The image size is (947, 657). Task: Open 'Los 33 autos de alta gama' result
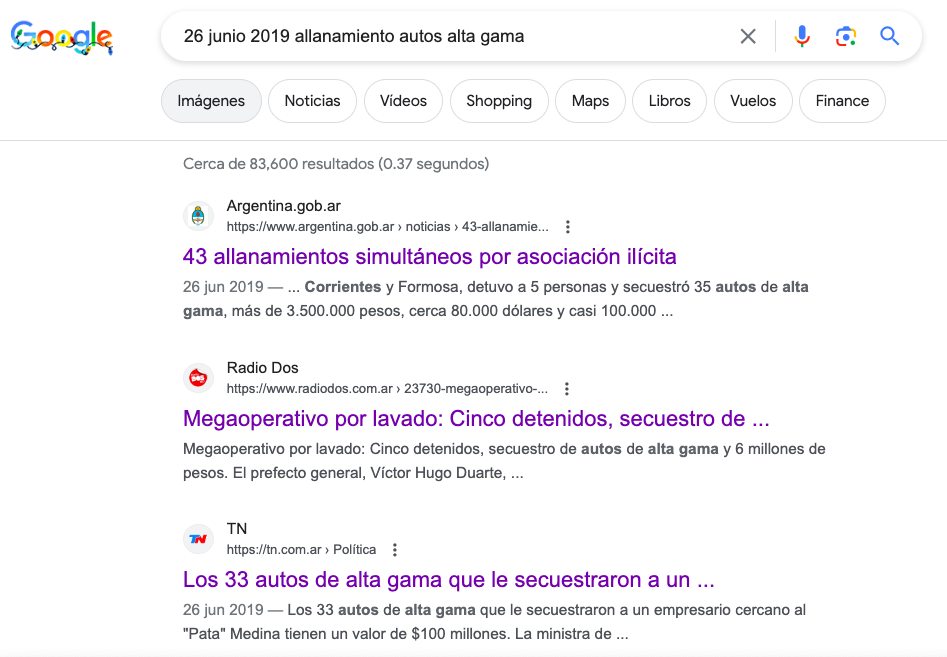tap(449, 580)
